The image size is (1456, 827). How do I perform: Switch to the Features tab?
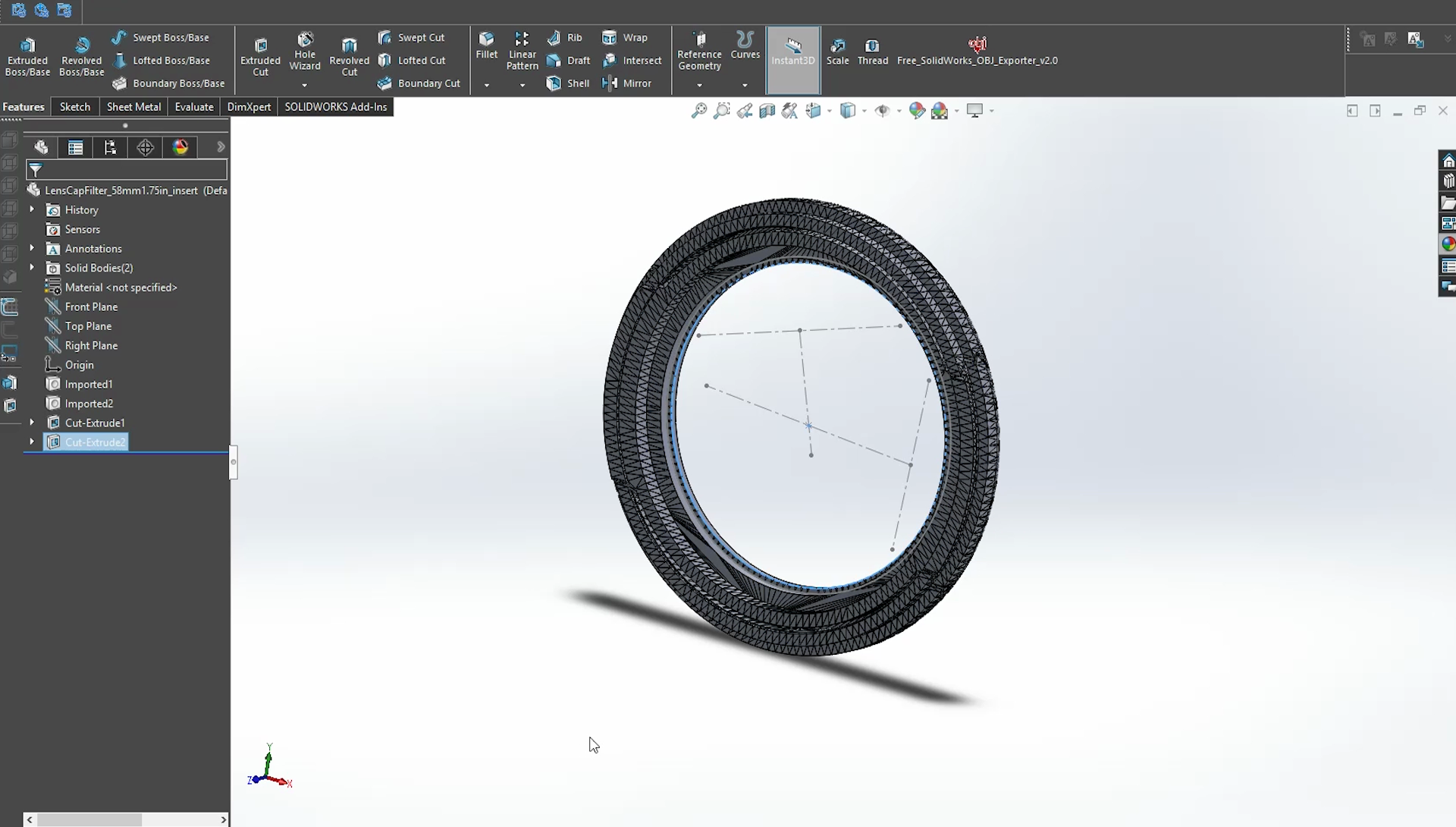24,107
